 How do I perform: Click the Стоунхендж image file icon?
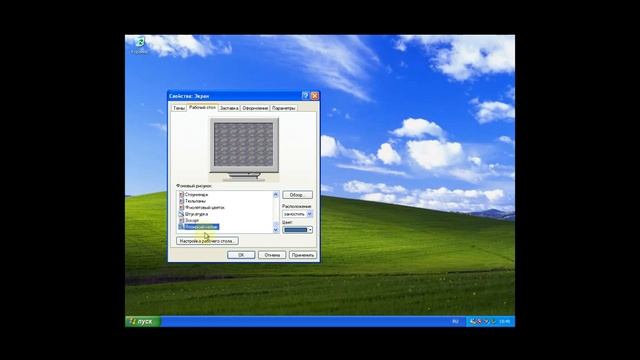tap(181, 195)
